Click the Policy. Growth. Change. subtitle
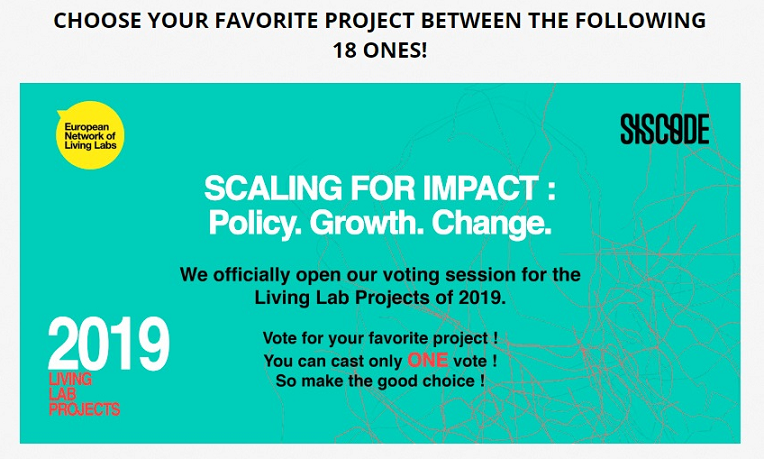The width and height of the screenshot is (764, 459). [380, 223]
